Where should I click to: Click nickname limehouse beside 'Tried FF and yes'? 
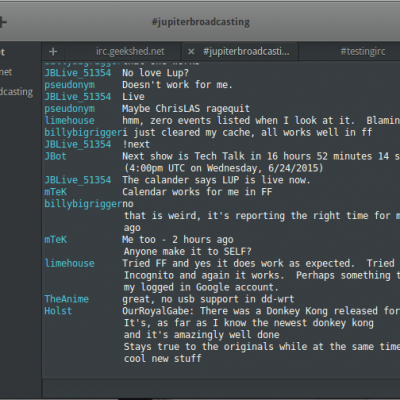(70, 263)
